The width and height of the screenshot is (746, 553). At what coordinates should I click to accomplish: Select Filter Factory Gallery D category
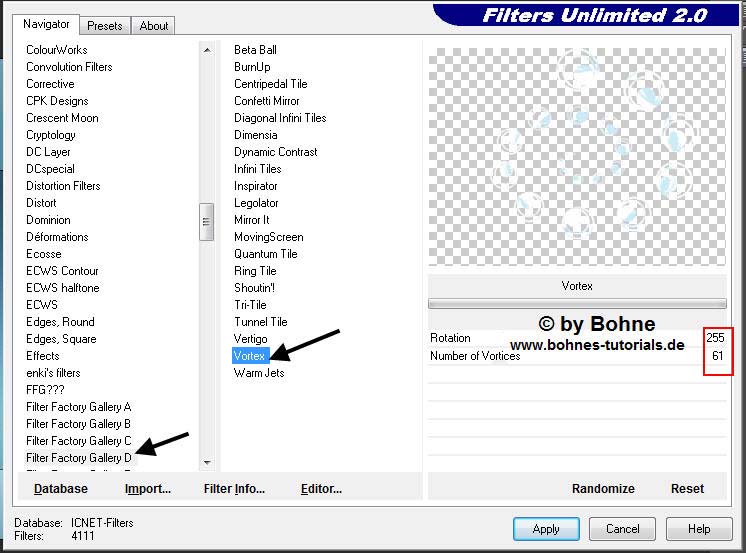(x=79, y=458)
